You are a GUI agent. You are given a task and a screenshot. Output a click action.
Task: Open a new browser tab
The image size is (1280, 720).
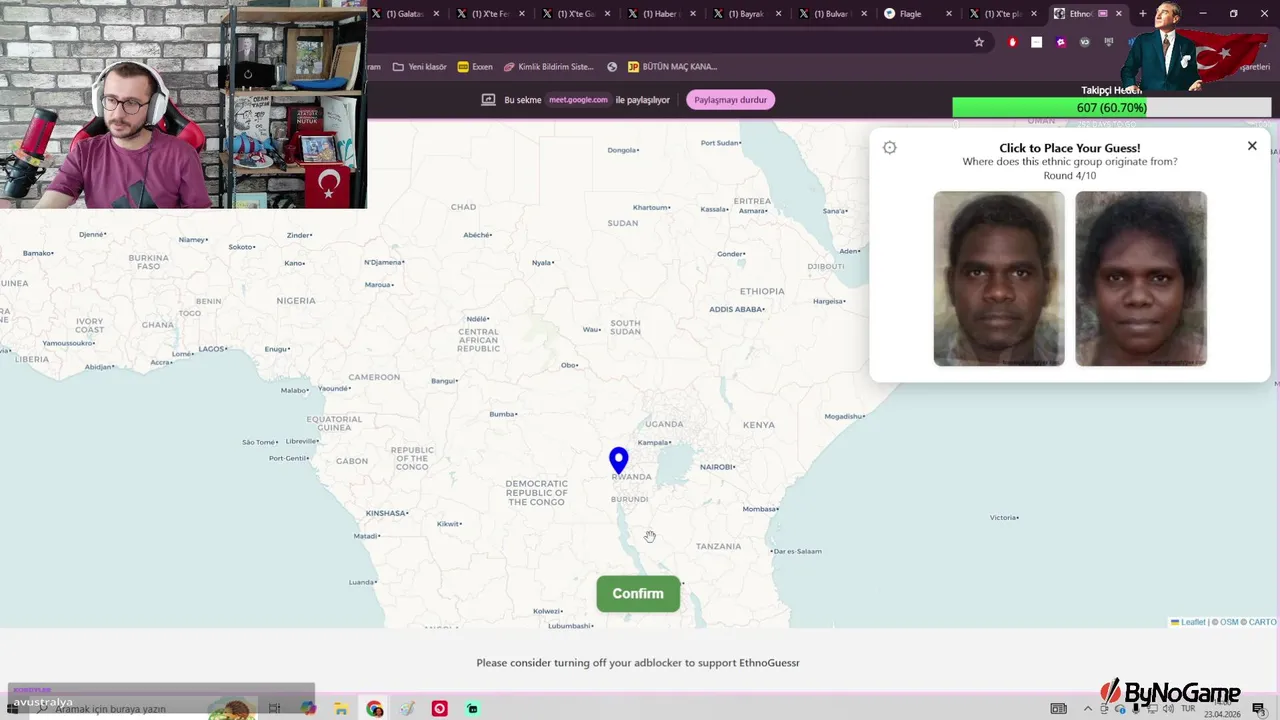pos(1143,14)
